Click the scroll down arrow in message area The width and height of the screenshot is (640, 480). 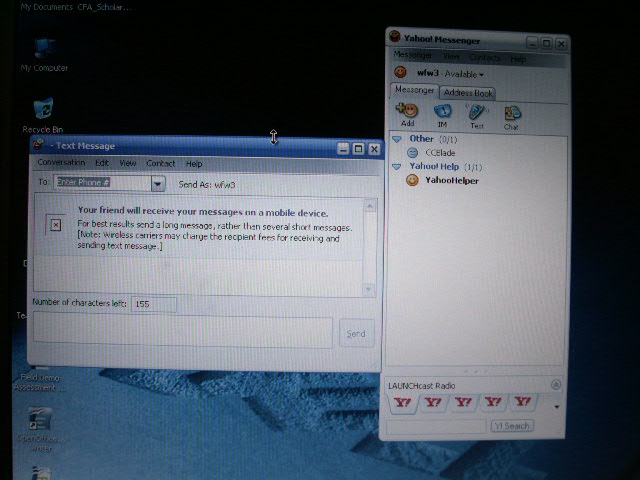pyautogui.click(x=369, y=290)
